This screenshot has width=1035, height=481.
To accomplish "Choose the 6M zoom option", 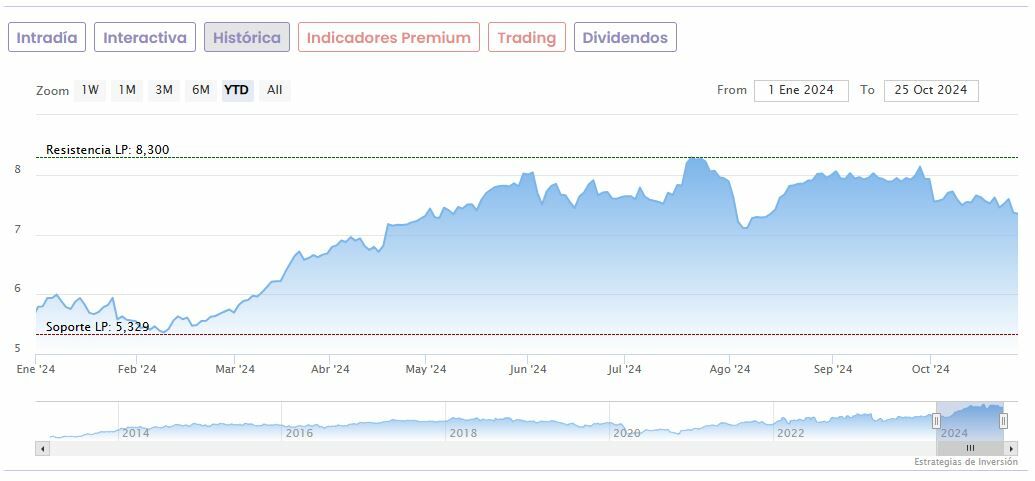I will 201,90.
